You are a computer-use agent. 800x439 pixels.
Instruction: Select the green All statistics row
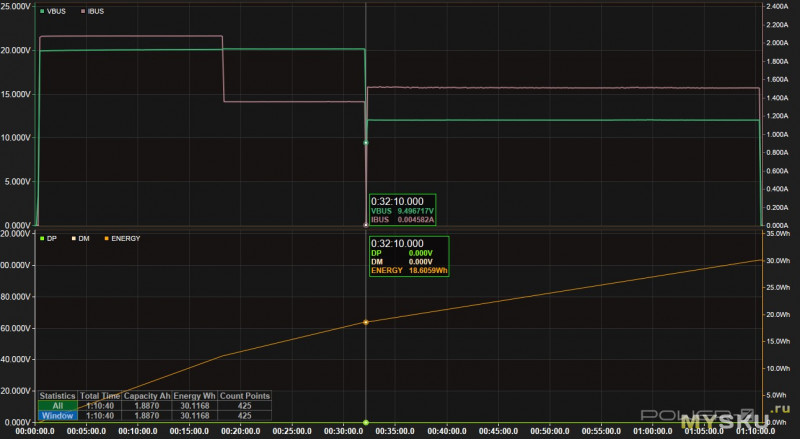[x=155, y=406]
